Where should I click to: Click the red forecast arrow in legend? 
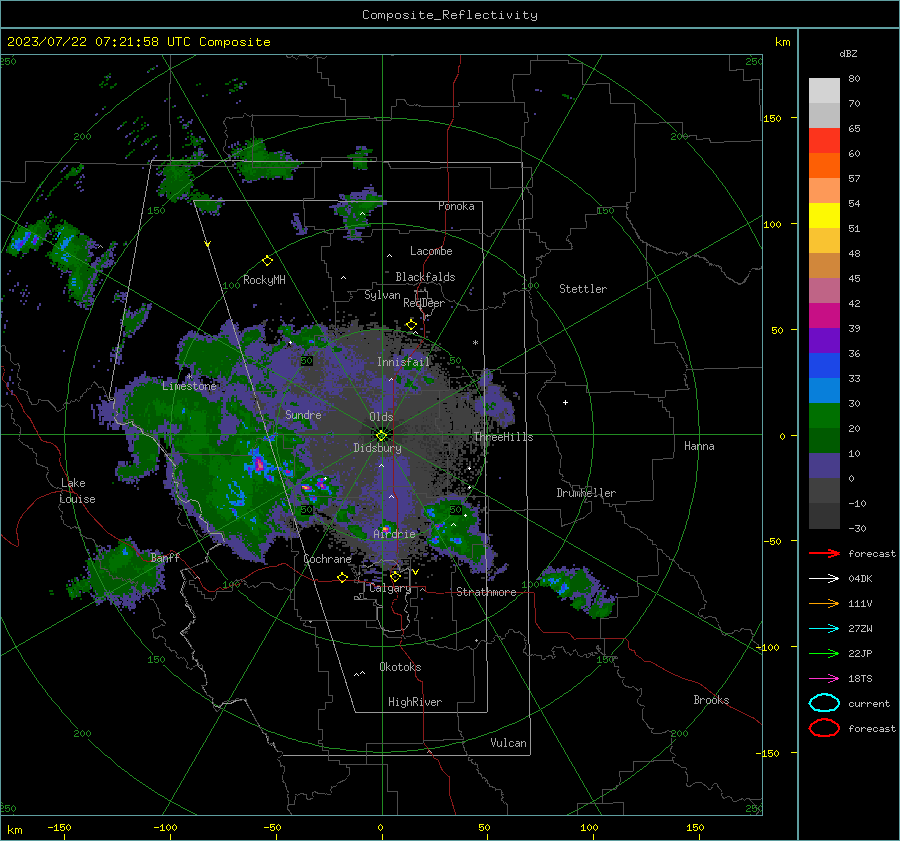[x=824, y=553]
